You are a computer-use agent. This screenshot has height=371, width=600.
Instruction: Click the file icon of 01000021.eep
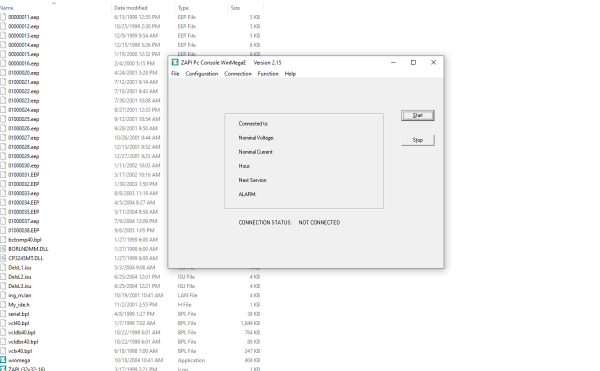3,82
